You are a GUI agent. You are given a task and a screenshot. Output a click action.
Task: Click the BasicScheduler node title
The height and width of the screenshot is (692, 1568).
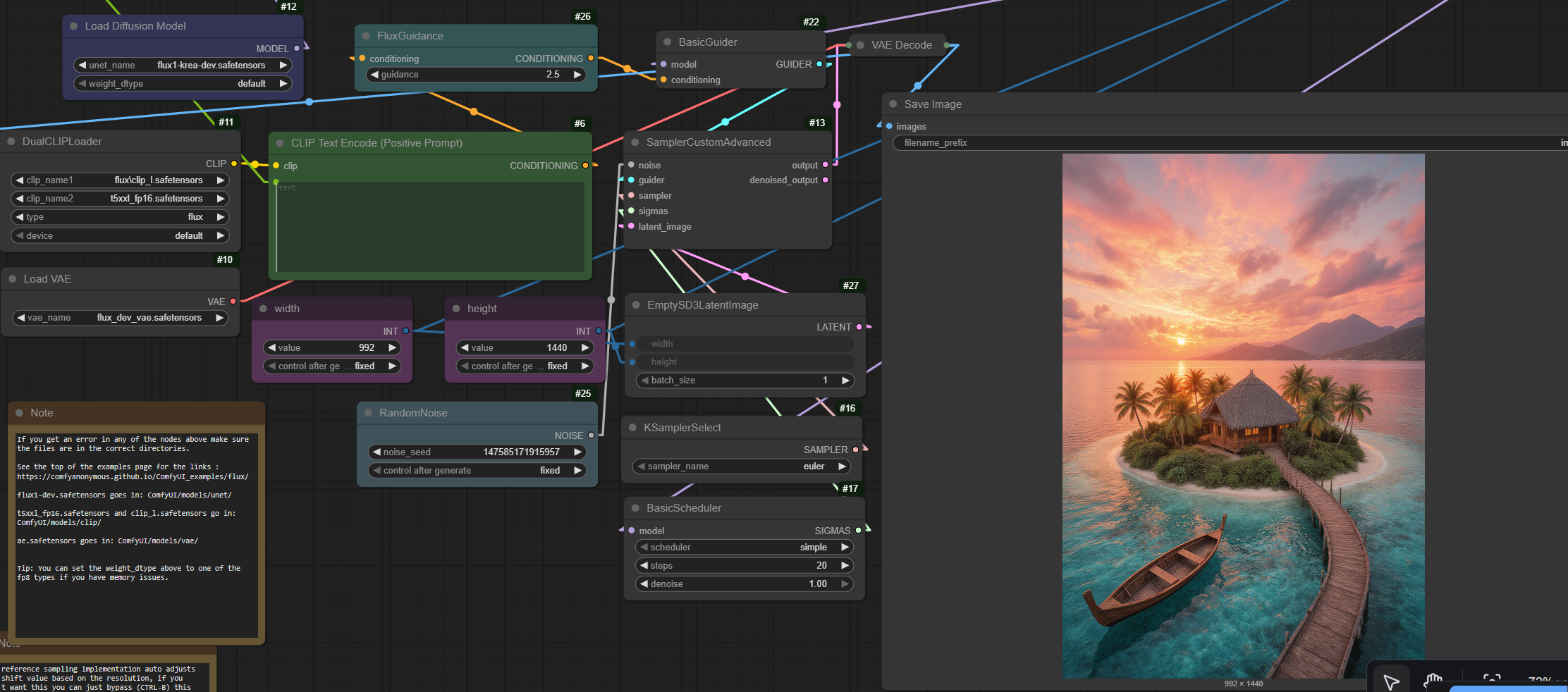(684, 507)
